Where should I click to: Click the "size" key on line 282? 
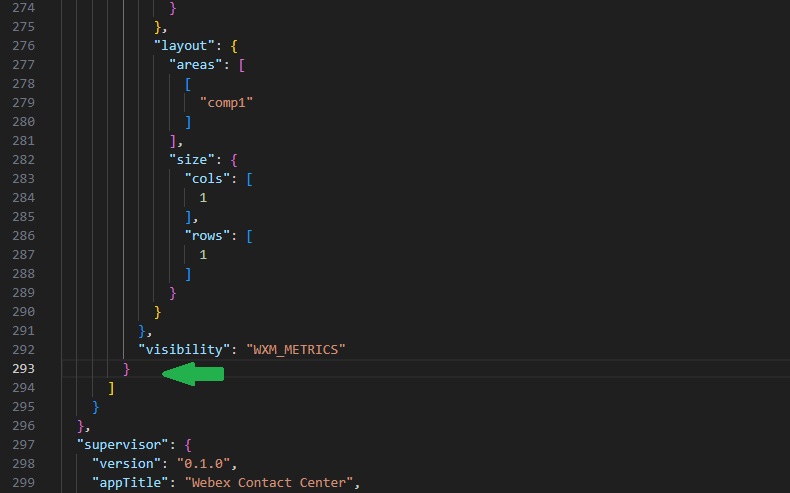(191, 160)
